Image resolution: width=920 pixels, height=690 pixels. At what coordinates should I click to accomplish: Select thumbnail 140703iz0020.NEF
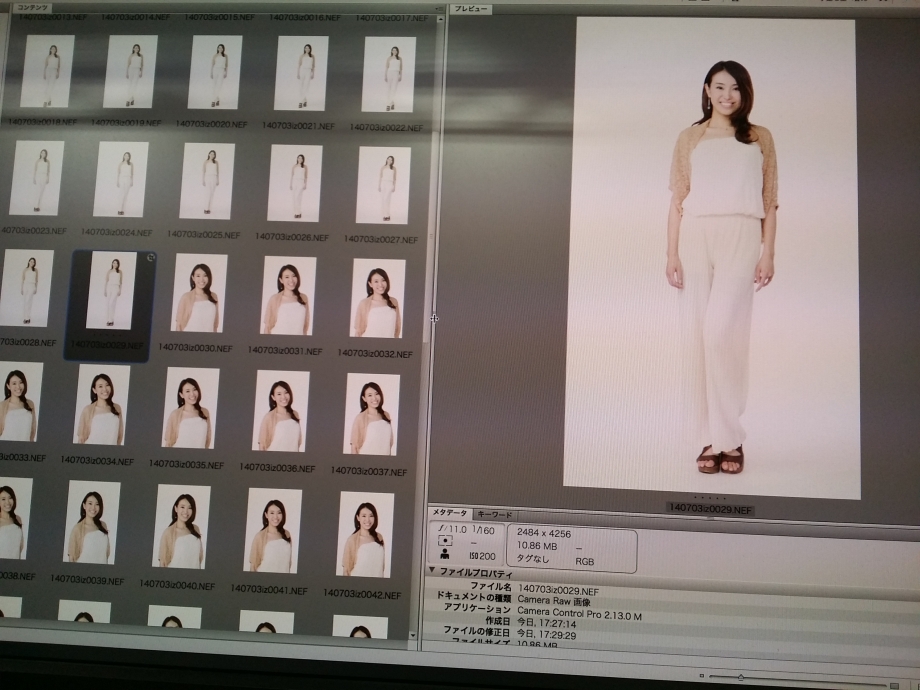[x=215, y=72]
